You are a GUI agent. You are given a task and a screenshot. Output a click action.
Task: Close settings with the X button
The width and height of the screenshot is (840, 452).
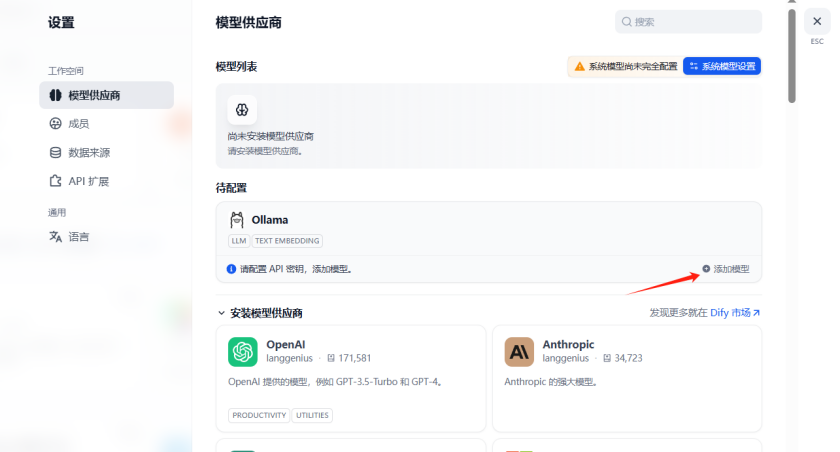pos(817,21)
